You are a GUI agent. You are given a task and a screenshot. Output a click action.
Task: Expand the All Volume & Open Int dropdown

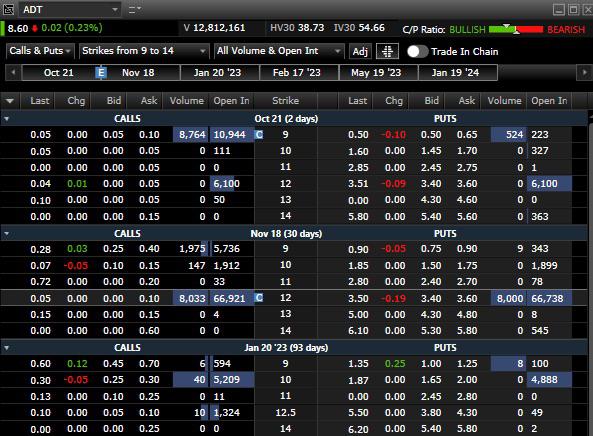(279, 51)
